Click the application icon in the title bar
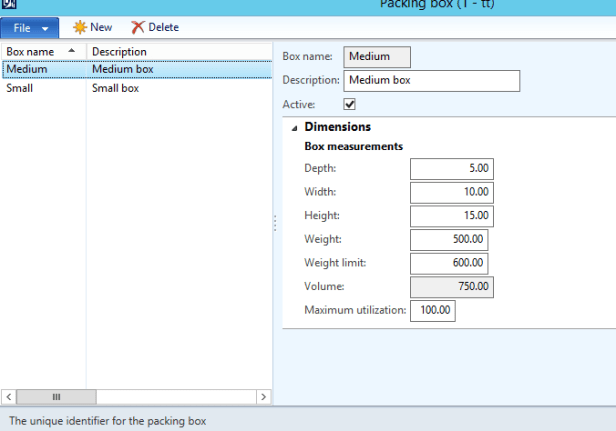 pyautogui.click(x=9, y=5)
